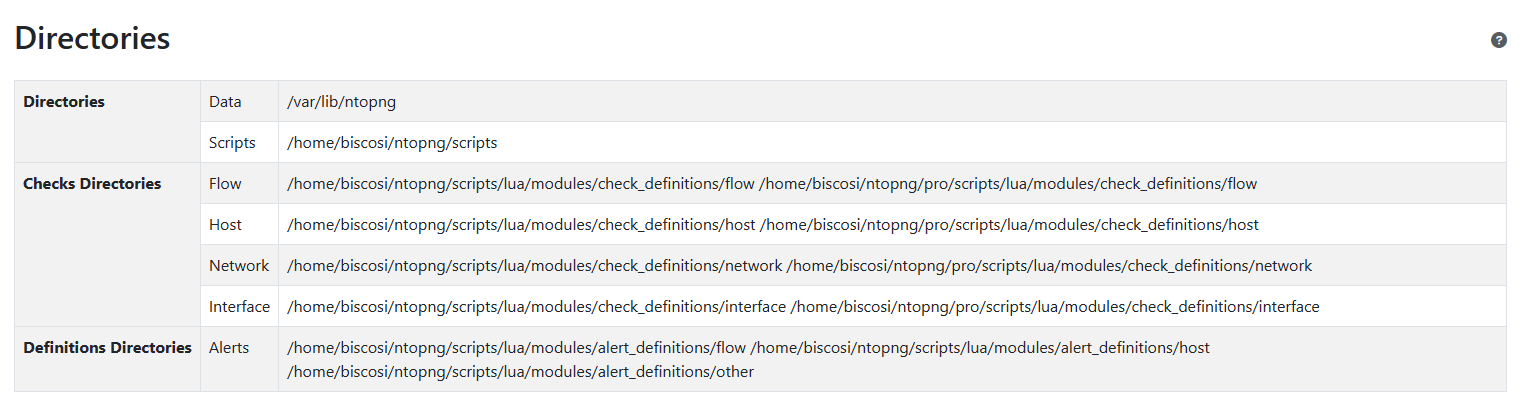Click the alert_definitions/flow path text
Viewport: 1523px width, 409px height.
tap(516, 347)
